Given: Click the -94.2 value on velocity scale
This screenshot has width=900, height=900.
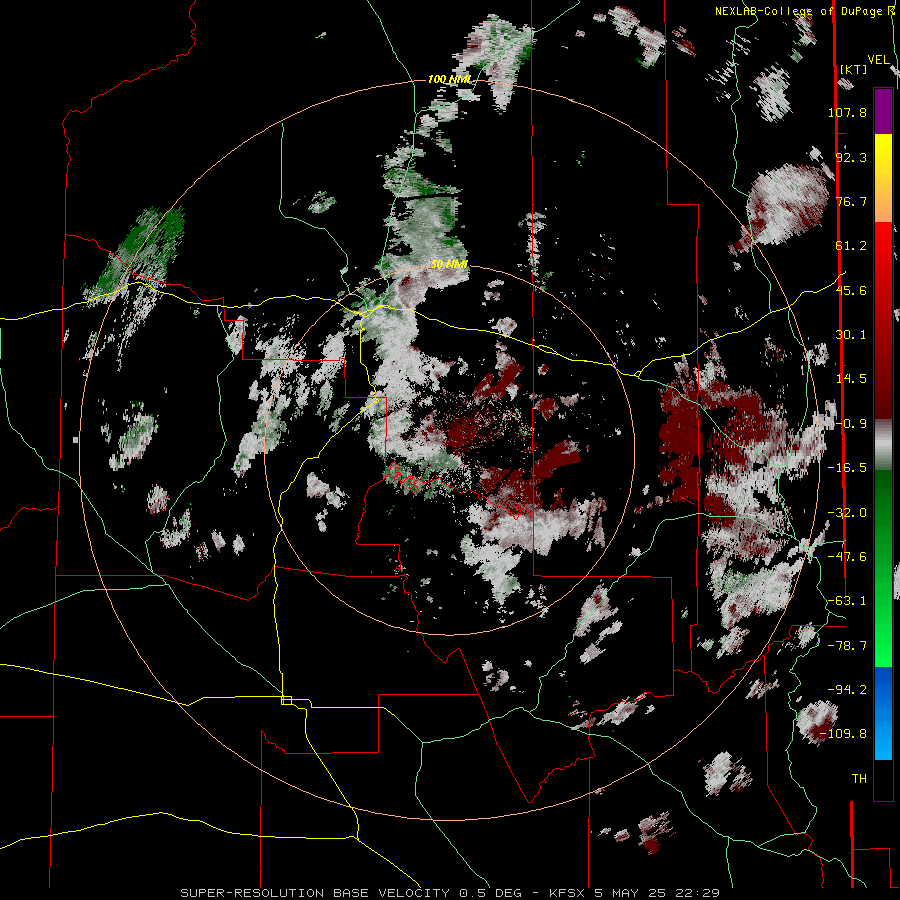Looking at the screenshot, I should point(847,689).
